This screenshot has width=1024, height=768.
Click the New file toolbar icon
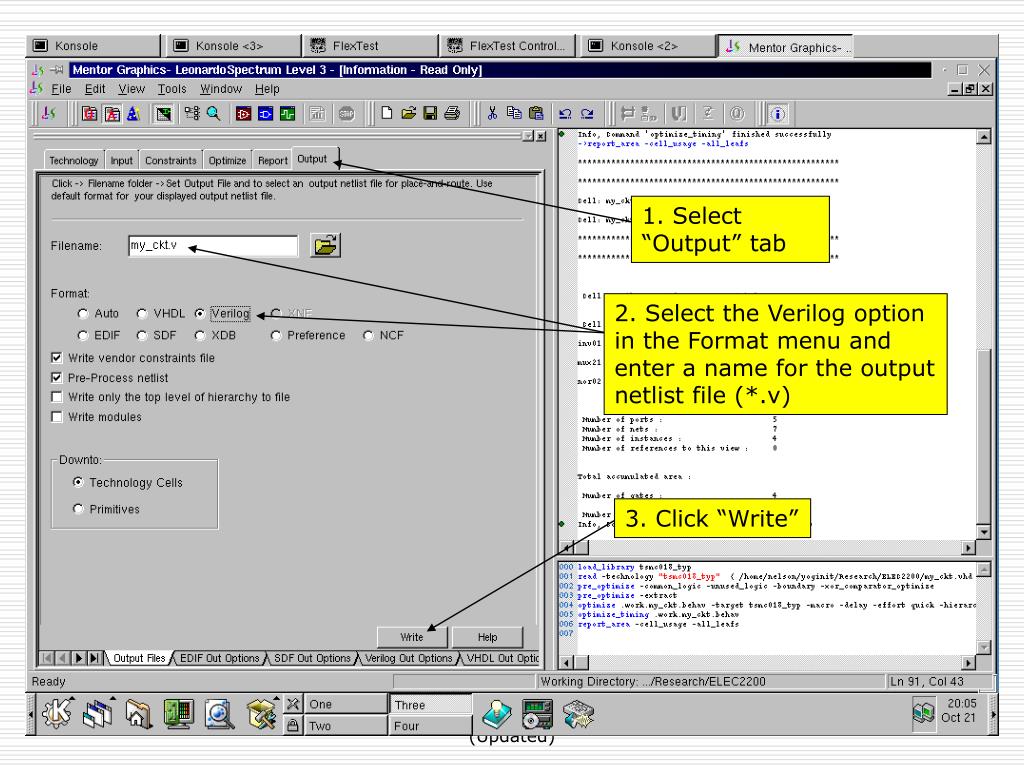(387, 114)
